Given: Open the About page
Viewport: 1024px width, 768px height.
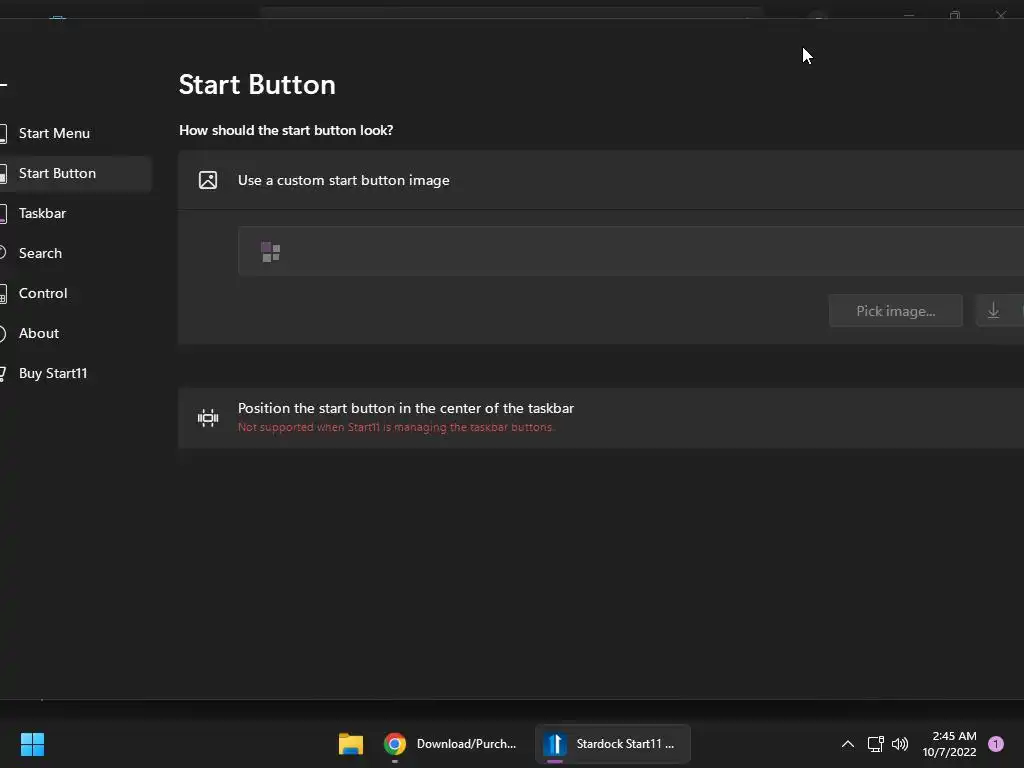Looking at the screenshot, I should [39, 333].
